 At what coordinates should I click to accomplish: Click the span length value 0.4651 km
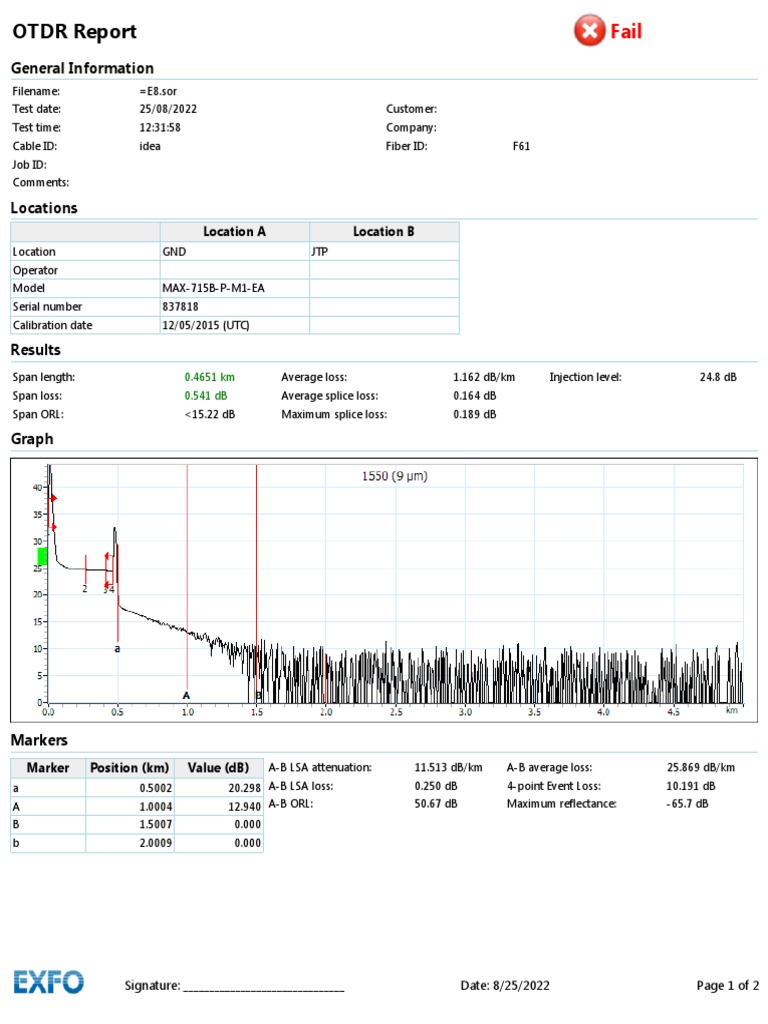(x=209, y=377)
